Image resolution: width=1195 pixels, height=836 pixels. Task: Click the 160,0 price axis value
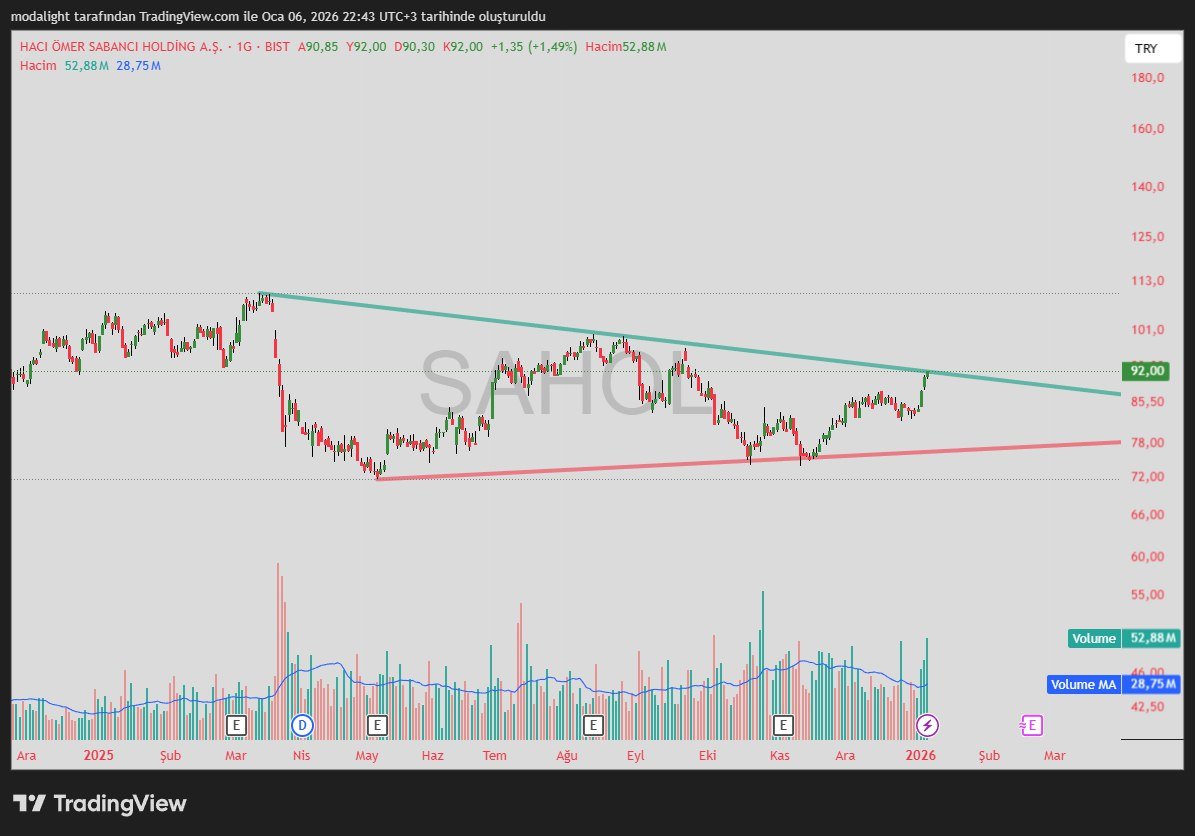[x=1148, y=129]
